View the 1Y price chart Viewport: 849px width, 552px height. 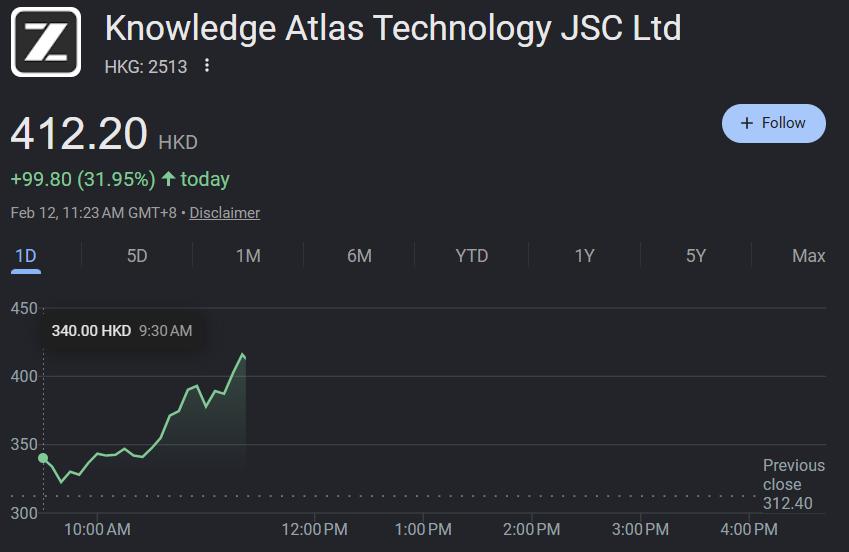(x=584, y=256)
